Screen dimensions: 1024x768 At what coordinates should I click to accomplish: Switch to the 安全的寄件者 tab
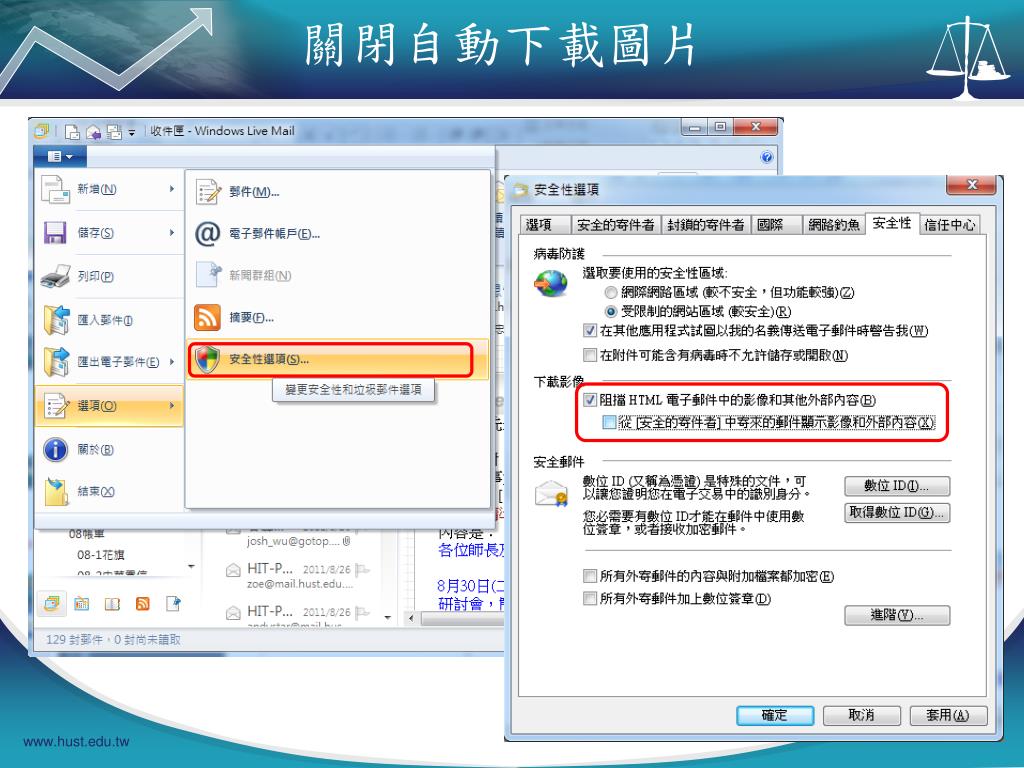pos(616,225)
